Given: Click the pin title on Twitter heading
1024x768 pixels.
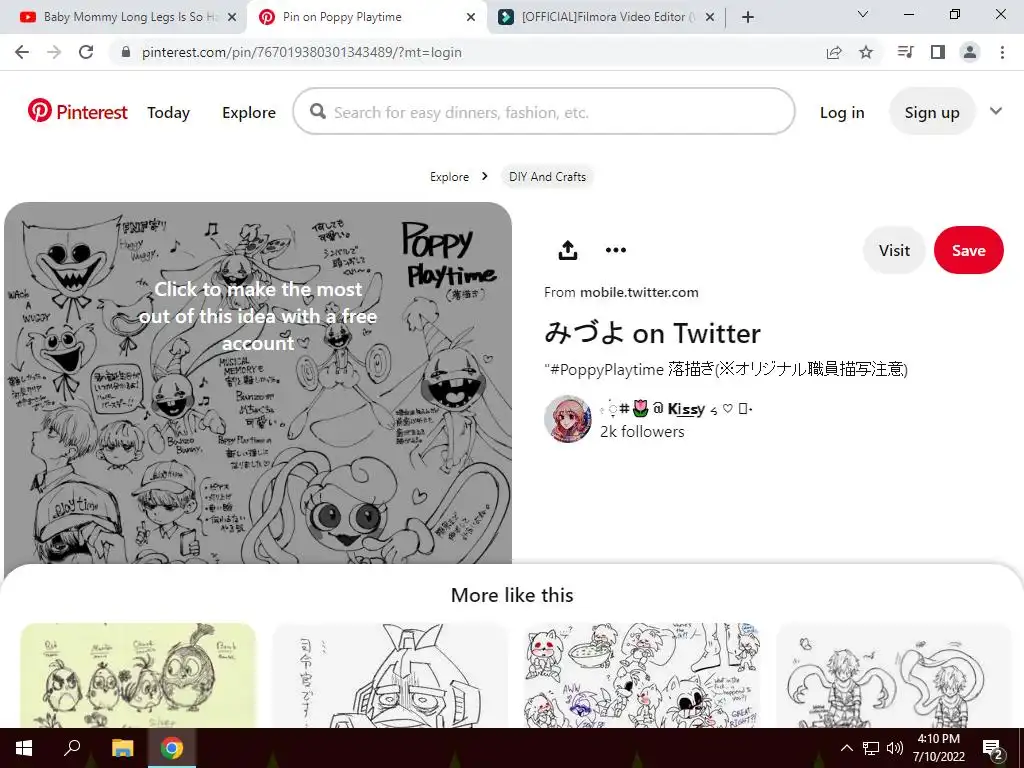Looking at the screenshot, I should click(x=652, y=334).
